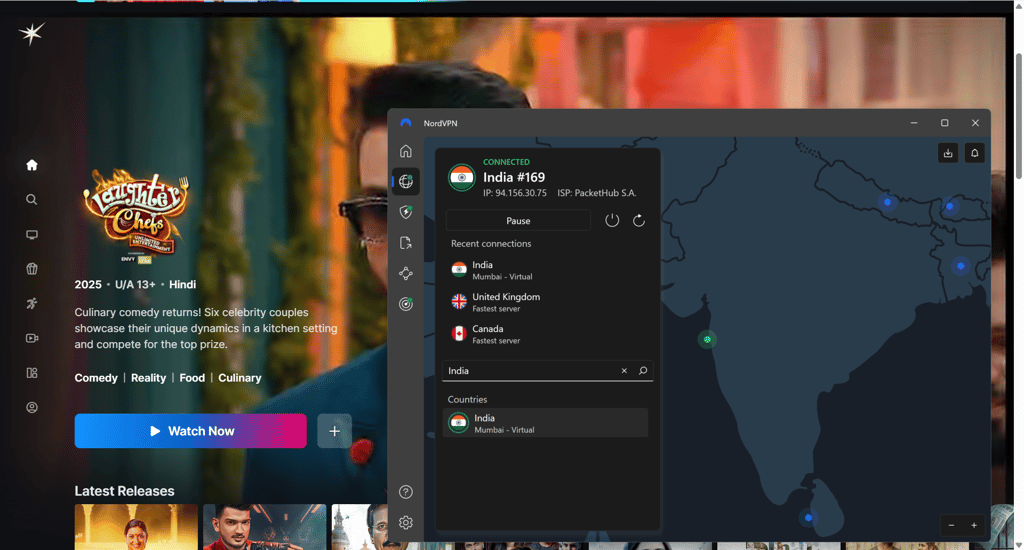The width and height of the screenshot is (1024, 550).
Task: Click Watch Now for Laughter Chefs
Action: [x=190, y=430]
